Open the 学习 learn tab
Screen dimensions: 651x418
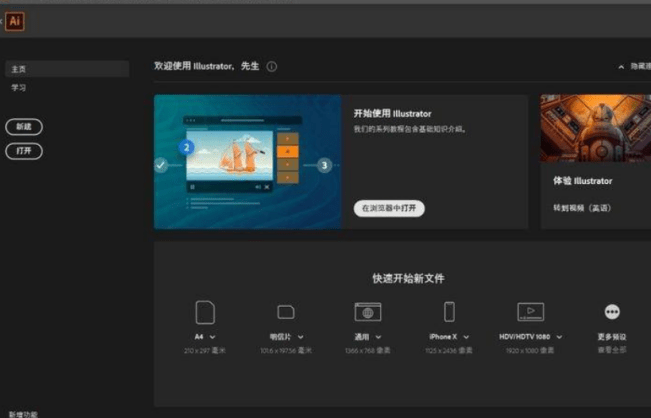point(19,88)
